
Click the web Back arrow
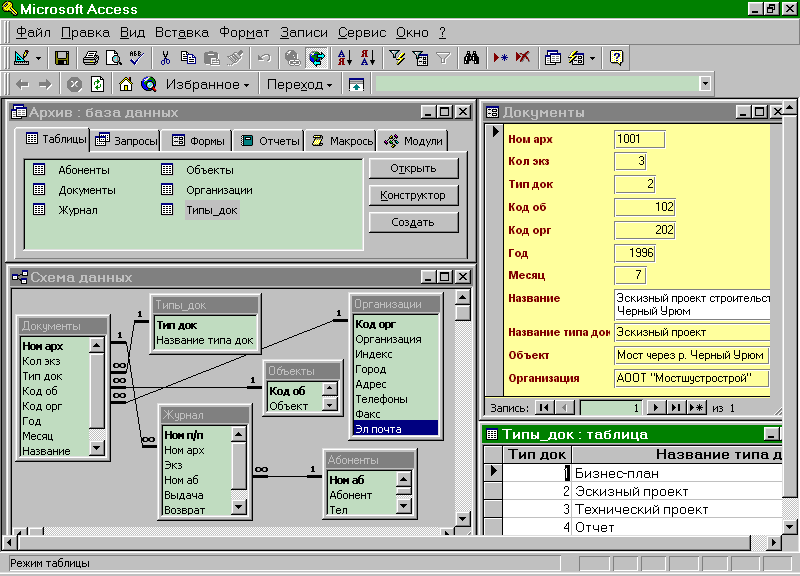click(22, 84)
